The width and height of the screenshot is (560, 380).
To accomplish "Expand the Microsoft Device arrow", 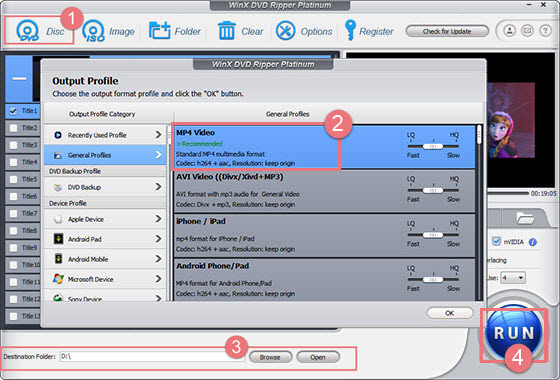I will click(x=158, y=279).
